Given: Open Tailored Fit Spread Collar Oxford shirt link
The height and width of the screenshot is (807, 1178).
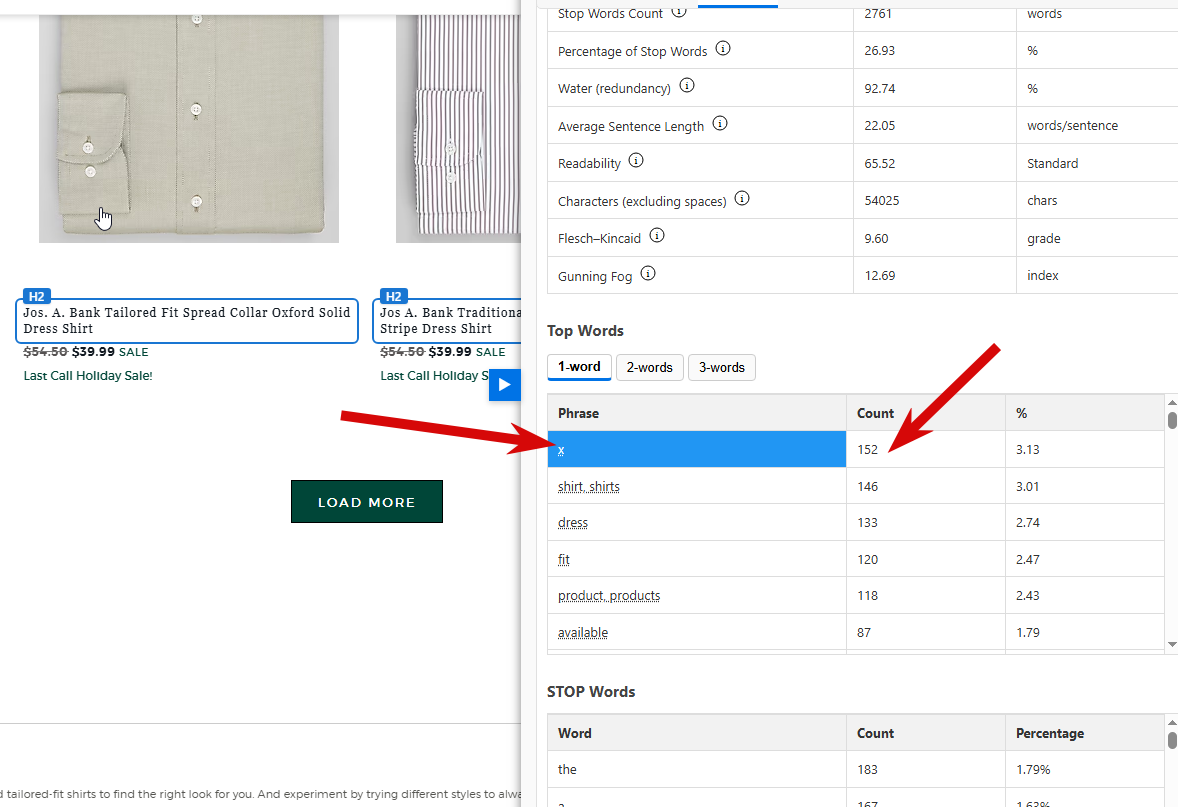Looking at the screenshot, I should coord(187,321).
